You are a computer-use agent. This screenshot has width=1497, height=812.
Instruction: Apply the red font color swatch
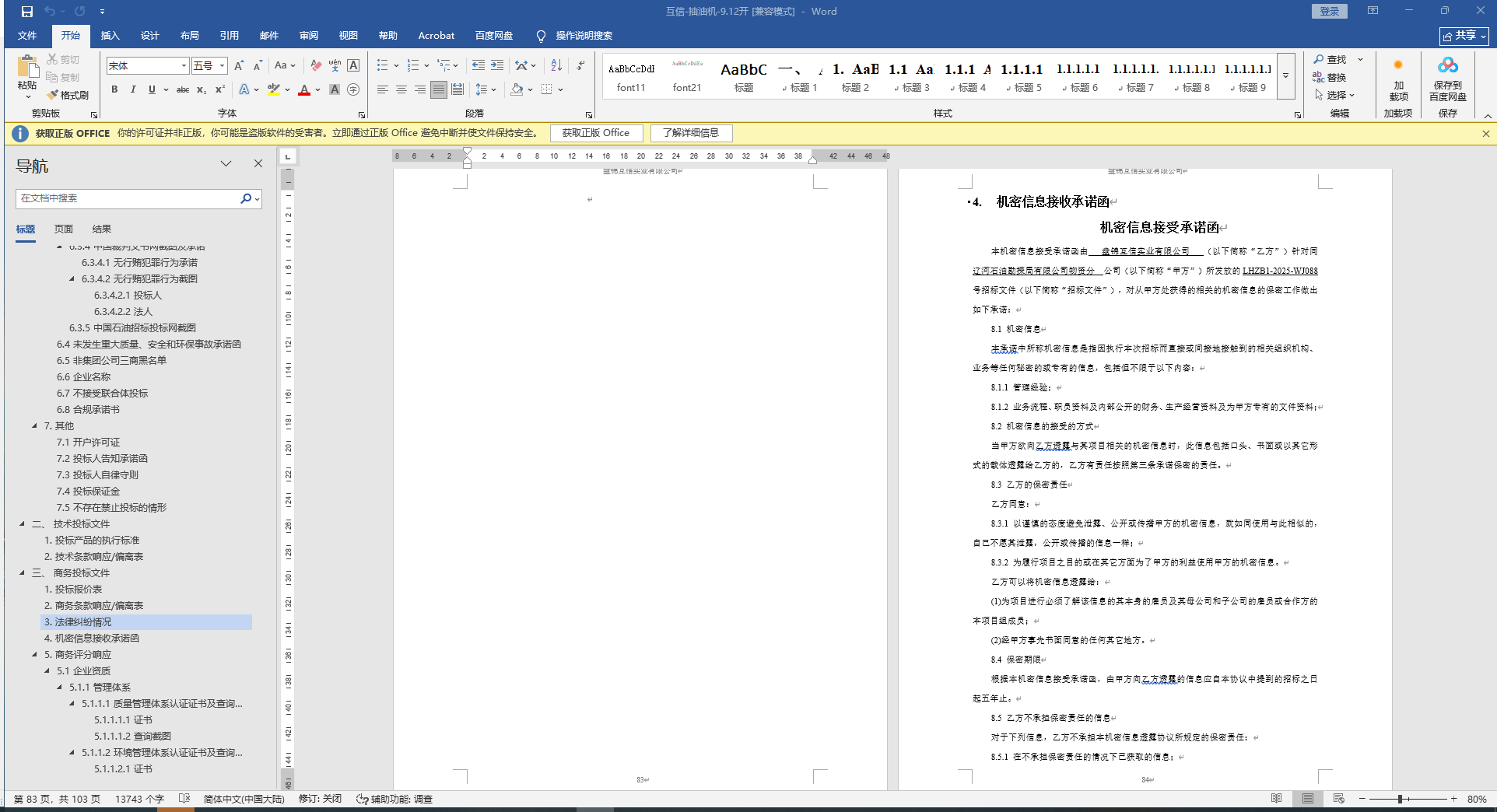click(x=304, y=89)
